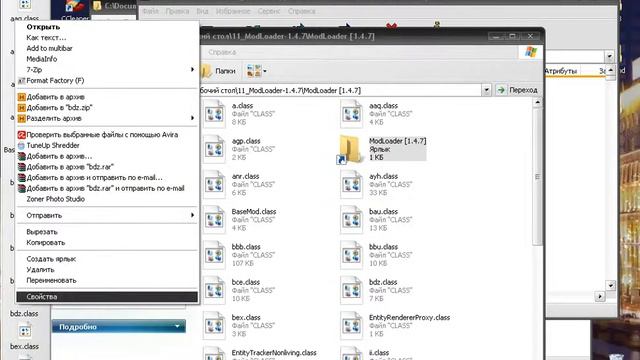Click the Windows flag logo in Explorer
This screenshot has height=360, width=640.
click(531, 52)
